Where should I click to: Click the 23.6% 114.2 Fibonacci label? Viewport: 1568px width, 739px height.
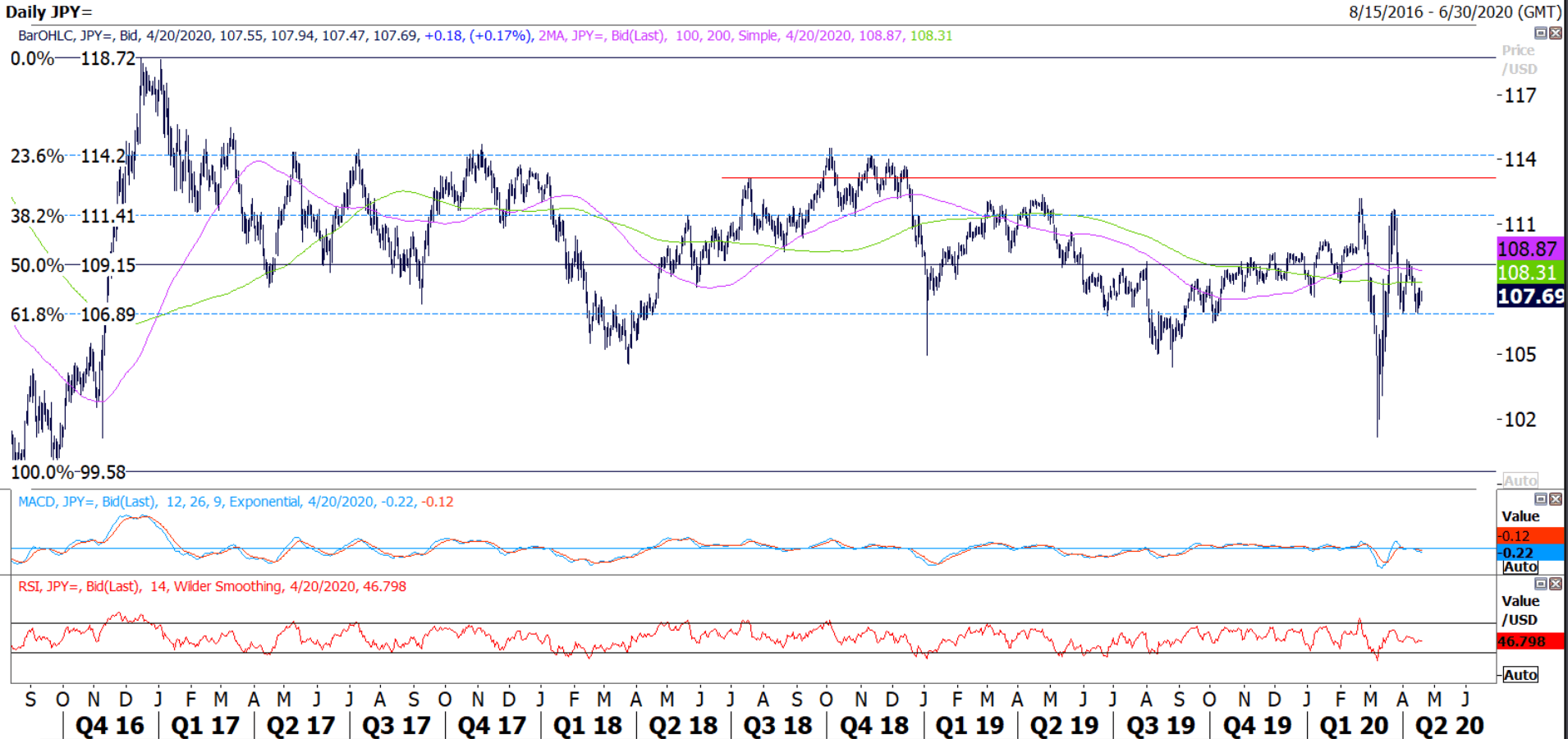coord(67,156)
